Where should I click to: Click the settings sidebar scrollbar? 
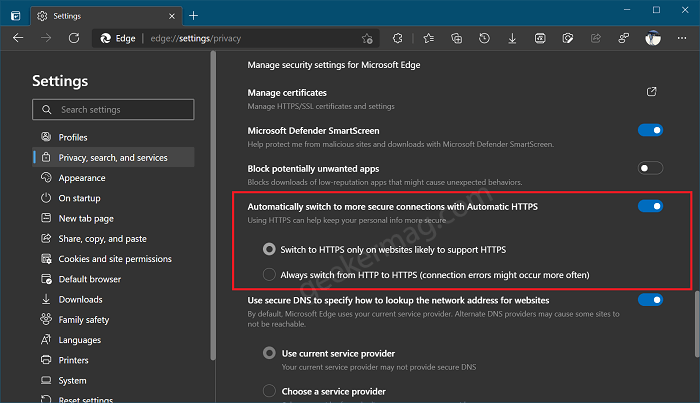click(x=213, y=205)
